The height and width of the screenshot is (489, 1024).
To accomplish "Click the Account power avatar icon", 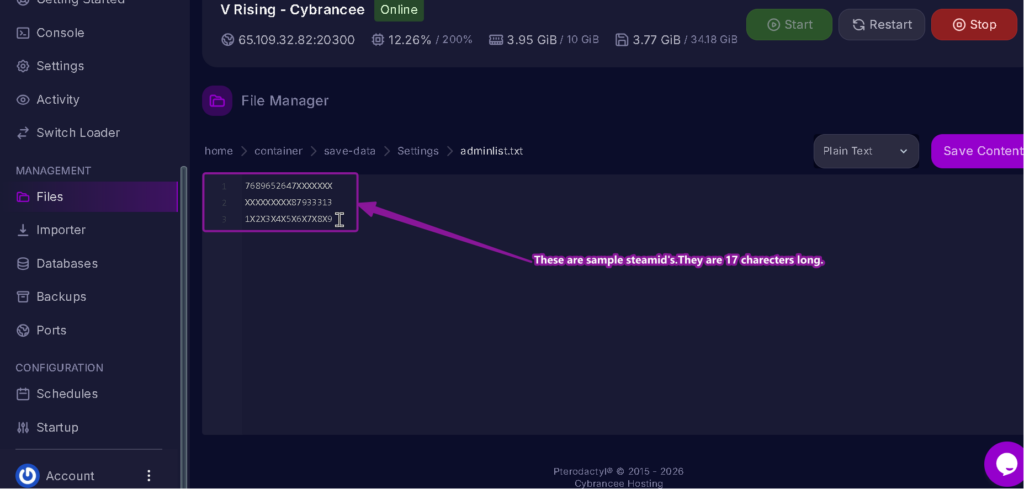I will pyautogui.click(x=27, y=475).
